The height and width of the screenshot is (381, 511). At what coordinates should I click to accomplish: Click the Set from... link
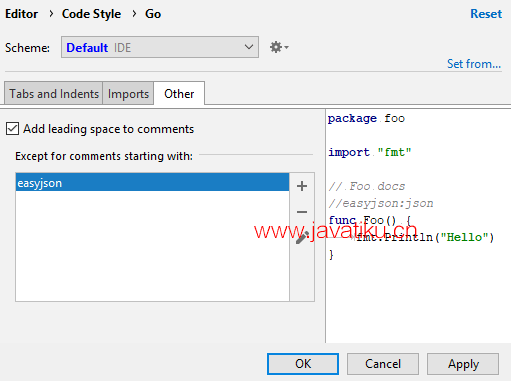[474, 64]
